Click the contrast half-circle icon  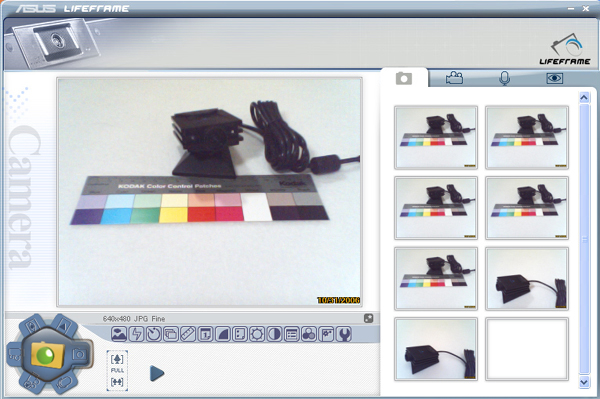tap(274, 334)
